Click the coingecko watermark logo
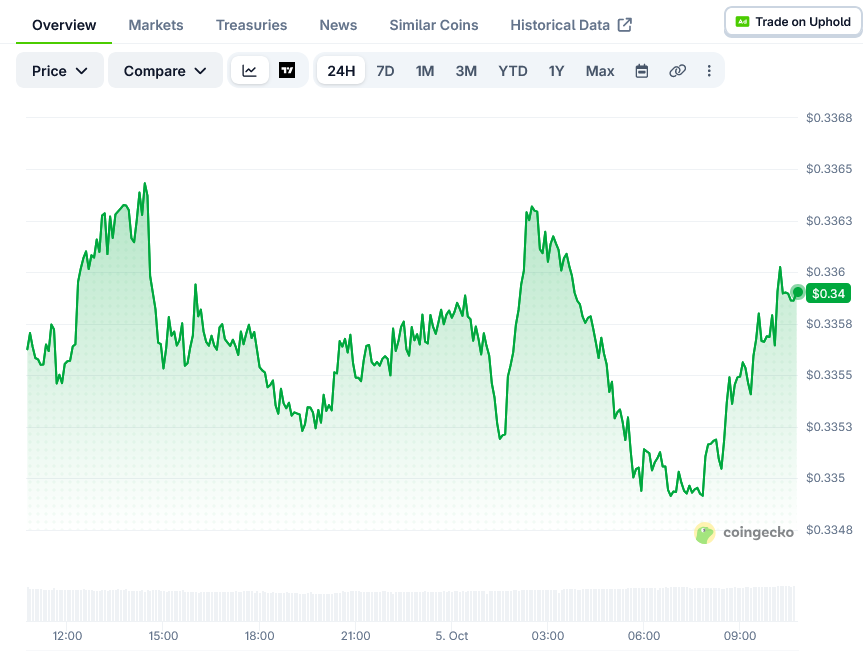The width and height of the screenshot is (865, 651). (x=744, y=533)
